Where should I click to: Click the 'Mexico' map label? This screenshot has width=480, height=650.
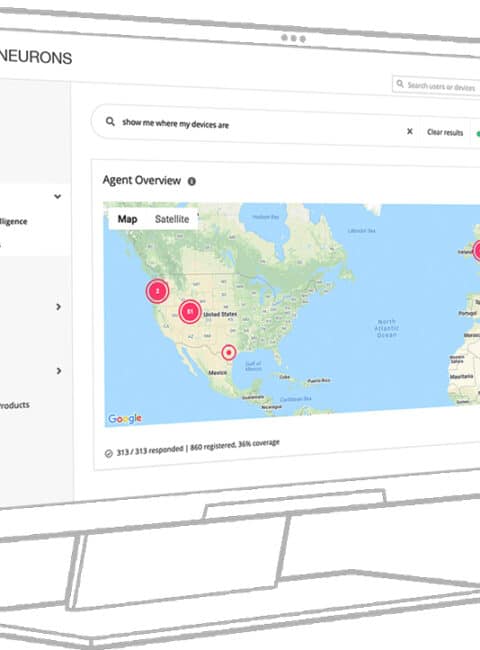pos(217,373)
